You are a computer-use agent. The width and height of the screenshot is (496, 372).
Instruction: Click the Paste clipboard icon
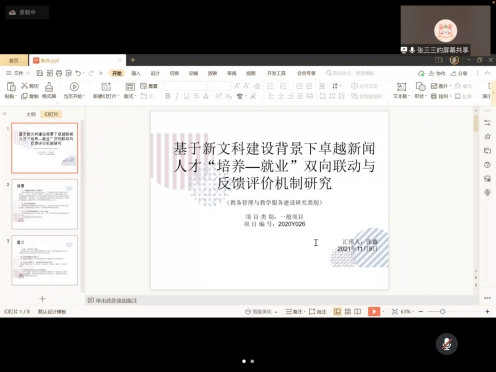click(x=11, y=87)
